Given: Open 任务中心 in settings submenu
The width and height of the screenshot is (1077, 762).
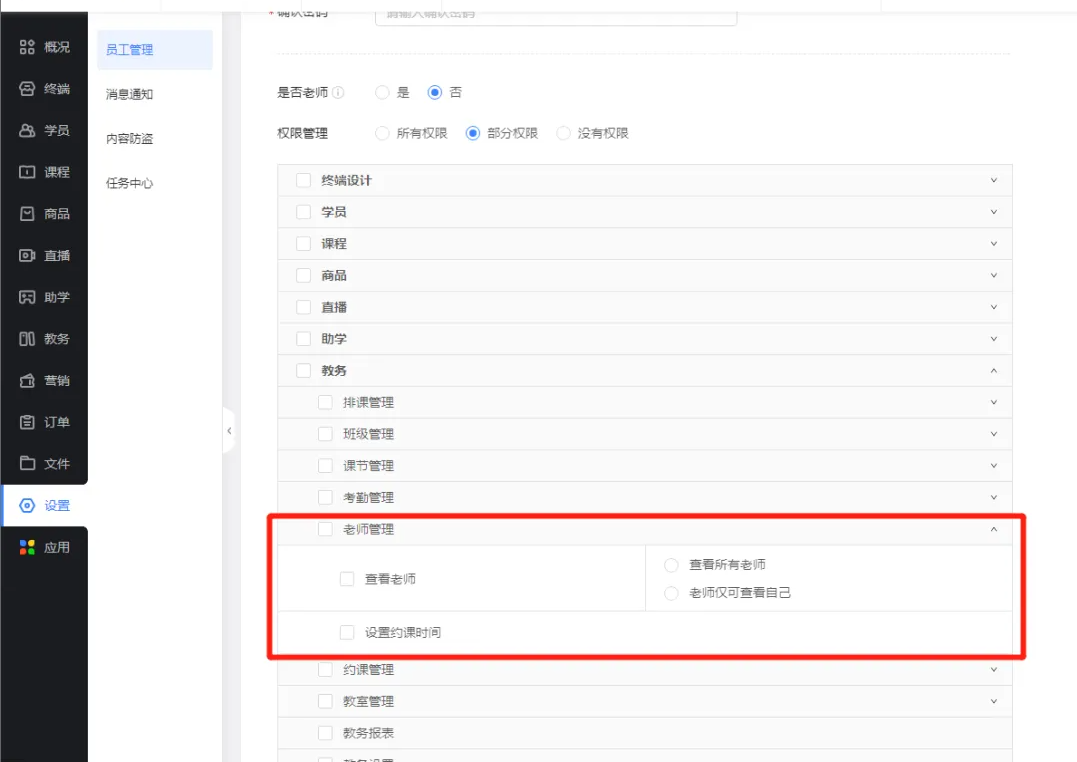Looking at the screenshot, I should (130, 183).
